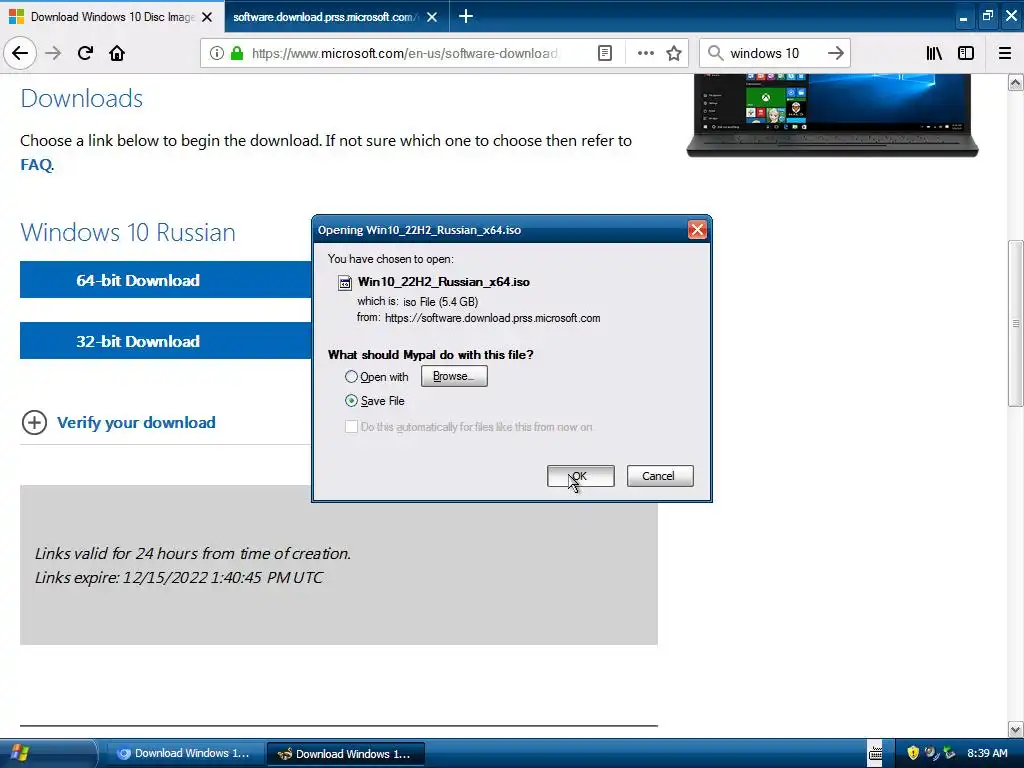Image resolution: width=1024 pixels, height=768 pixels.
Task: Click the iso file icon in dialog
Action: pos(344,283)
